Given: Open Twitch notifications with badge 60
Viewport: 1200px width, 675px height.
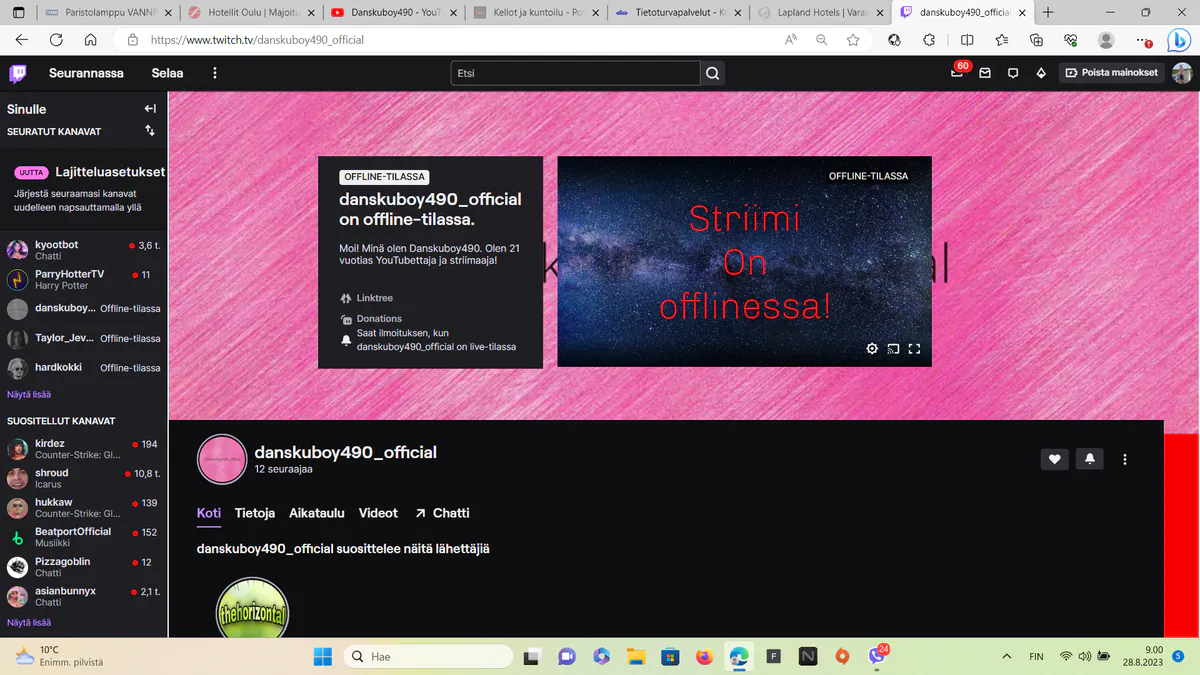Looking at the screenshot, I should tap(957, 73).
